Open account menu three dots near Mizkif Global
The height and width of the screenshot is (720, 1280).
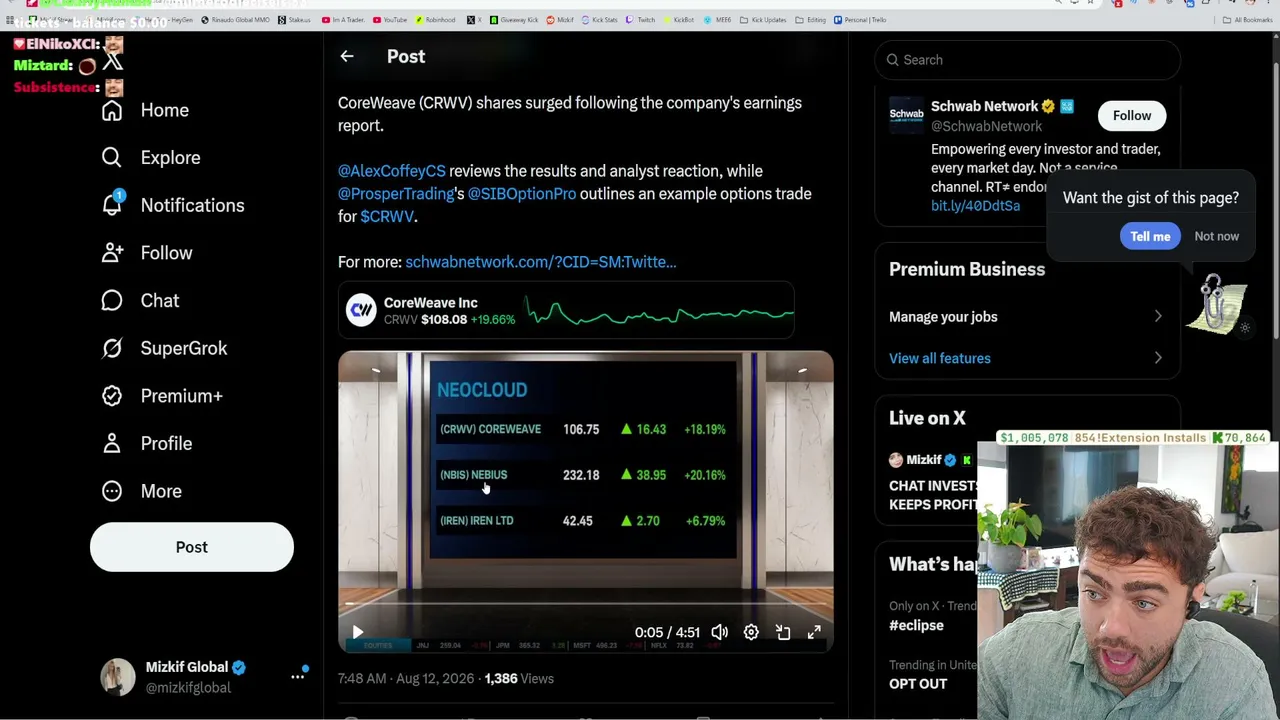pyautogui.click(x=298, y=677)
